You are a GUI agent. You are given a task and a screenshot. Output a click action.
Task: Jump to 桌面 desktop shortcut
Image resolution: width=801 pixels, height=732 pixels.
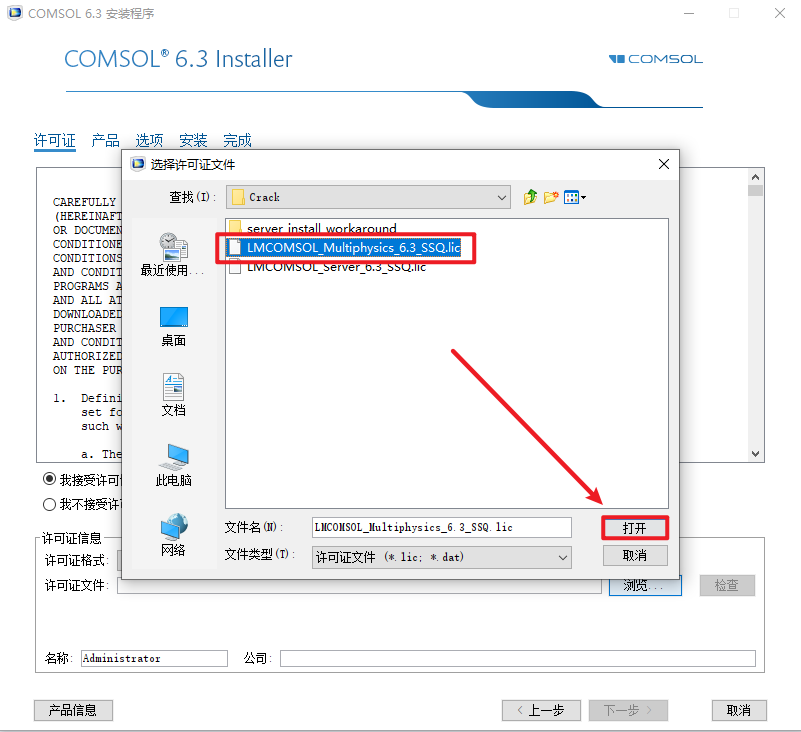(x=173, y=326)
